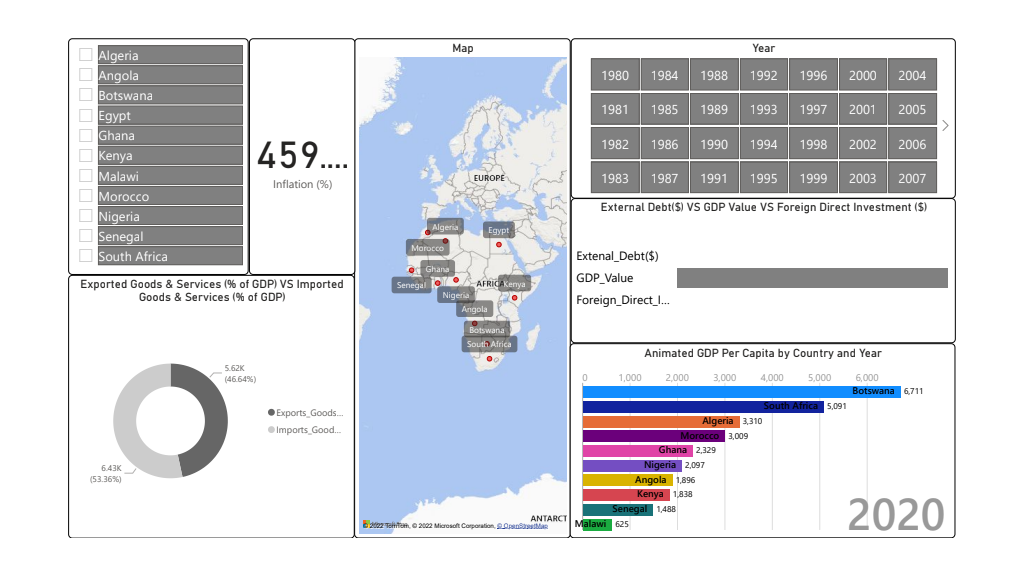Select the Botswana bar in GDP chart
This screenshot has height=576, width=1024.
pos(741,391)
